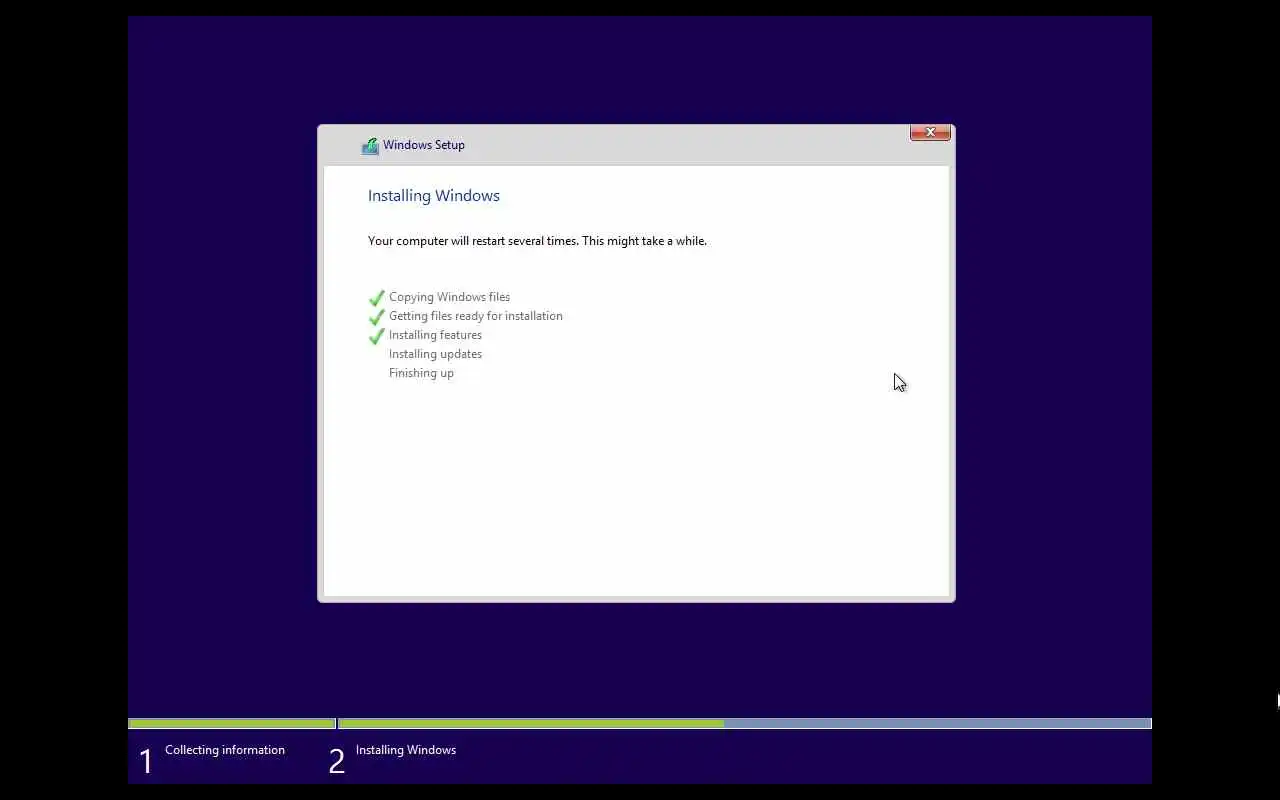Click the Windows Setup title bar icon

370,146
